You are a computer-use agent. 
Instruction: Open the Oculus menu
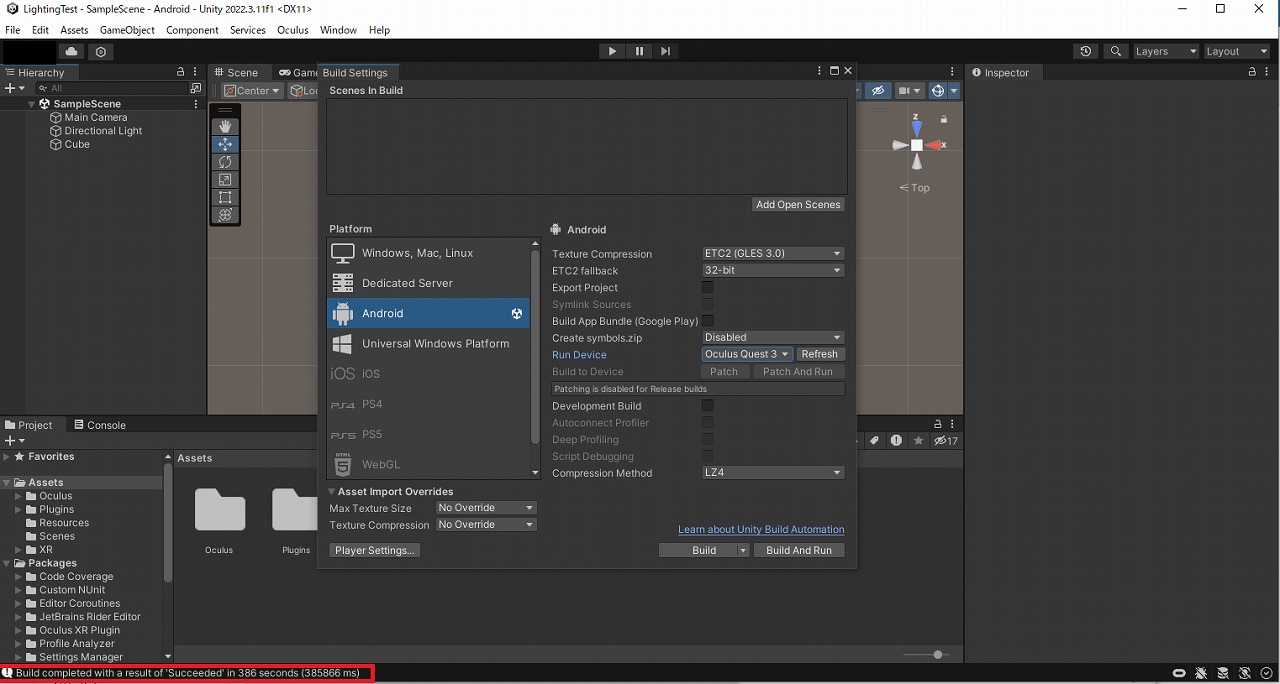click(x=293, y=30)
